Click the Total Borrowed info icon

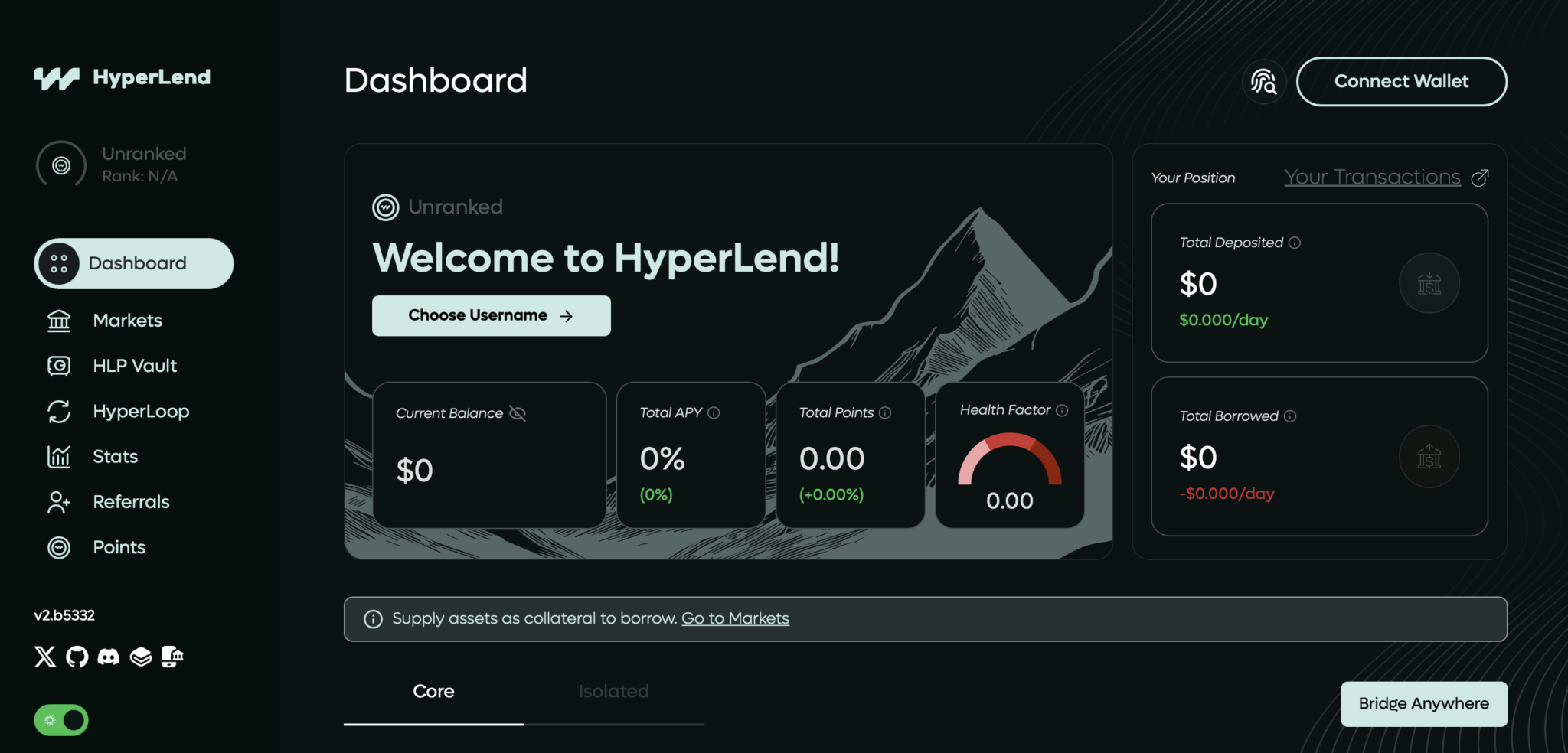coord(1290,416)
